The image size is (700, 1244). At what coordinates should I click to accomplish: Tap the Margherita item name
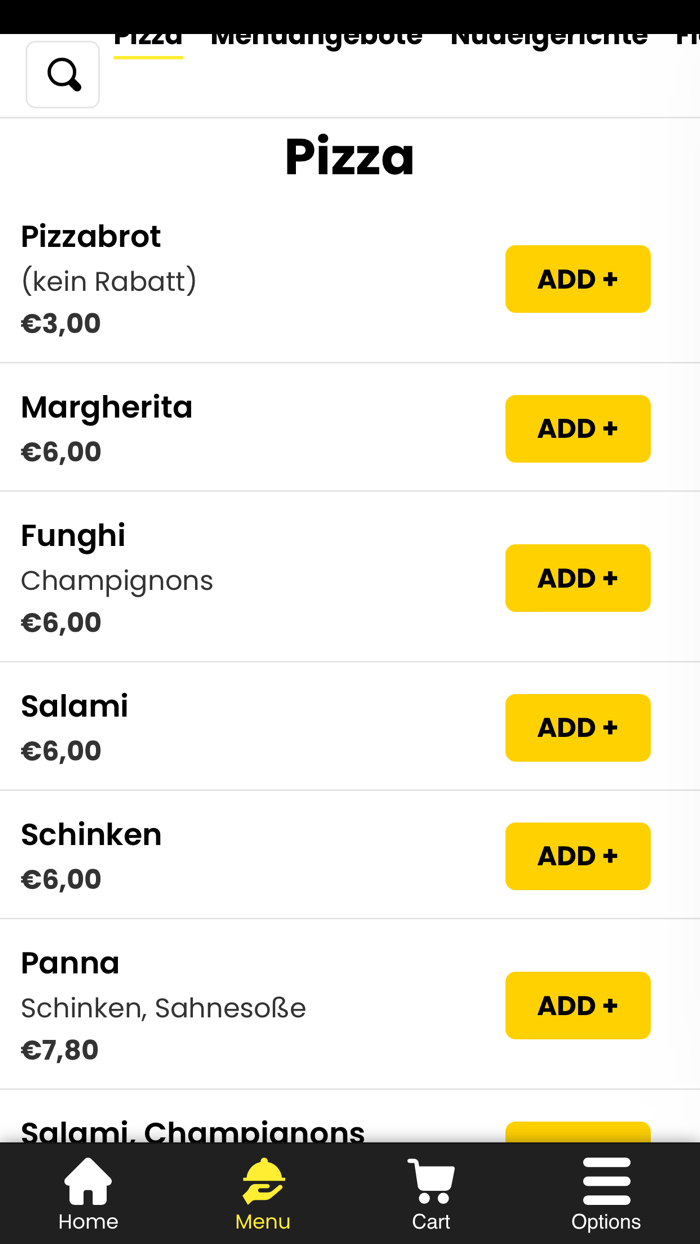point(107,407)
